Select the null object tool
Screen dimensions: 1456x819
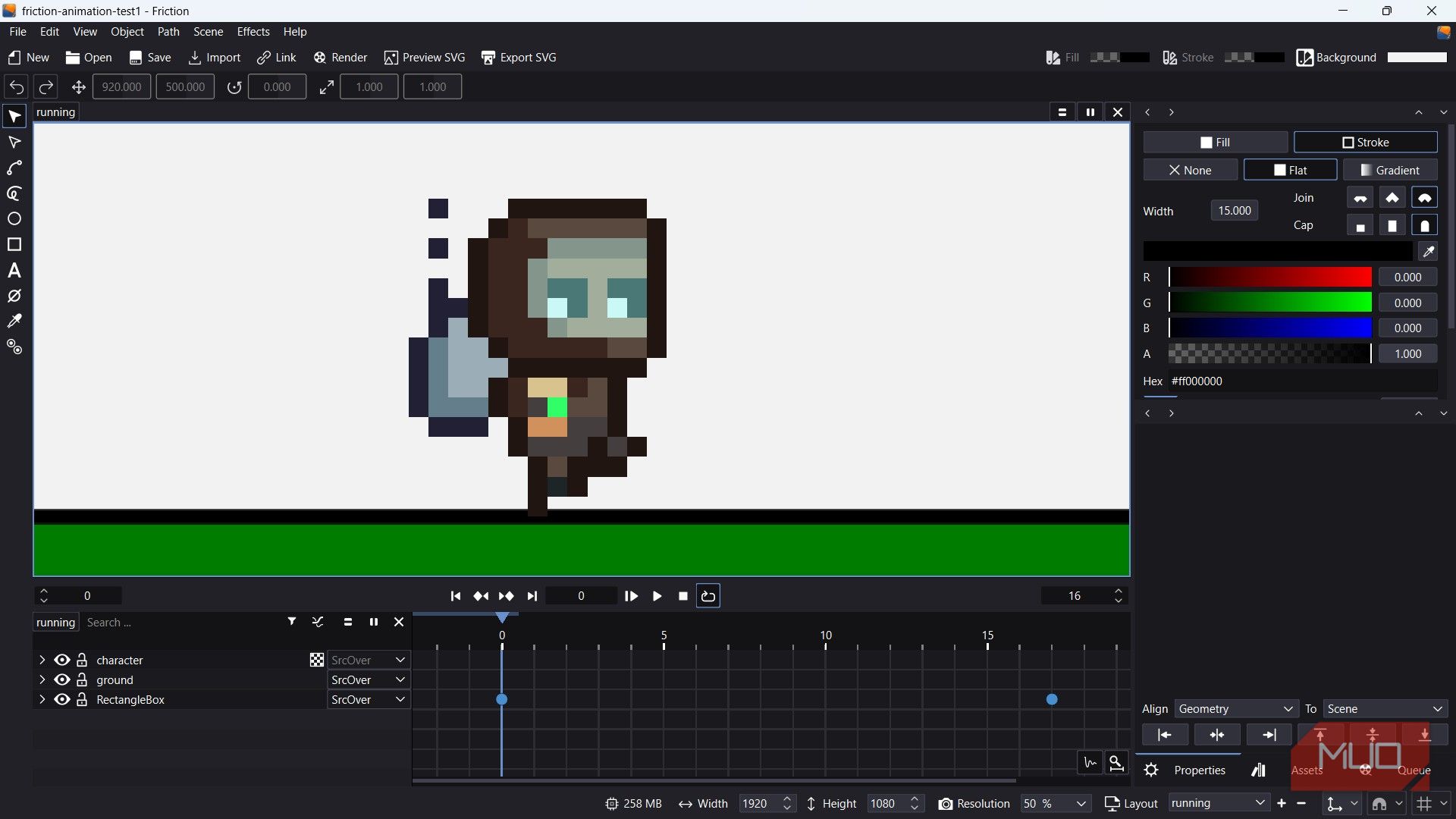14,297
